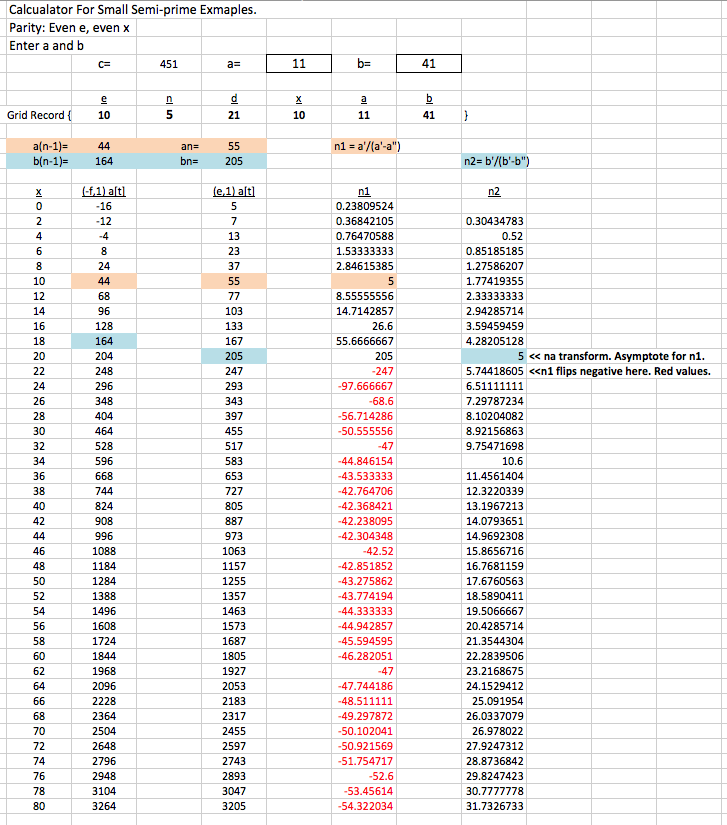The height and width of the screenshot is (825, 727).
Task: Click the (e,1) value 1063
Action: click(x=234, y=551)
